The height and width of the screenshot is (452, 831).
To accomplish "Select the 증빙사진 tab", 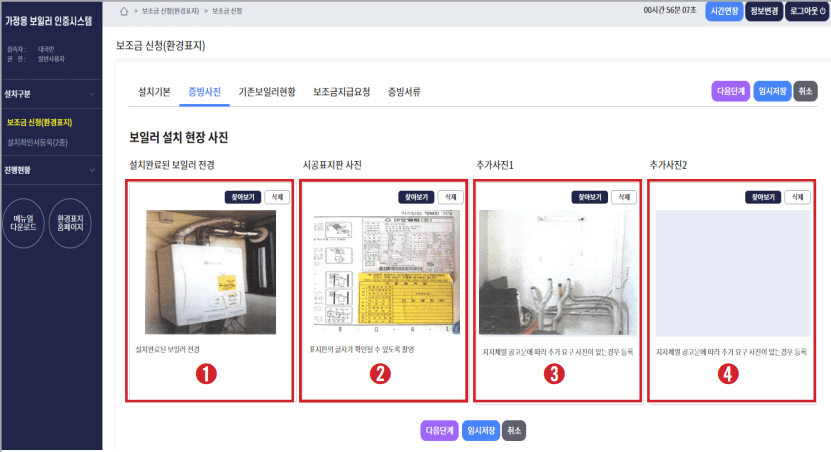I will click(x=204, y=92).
